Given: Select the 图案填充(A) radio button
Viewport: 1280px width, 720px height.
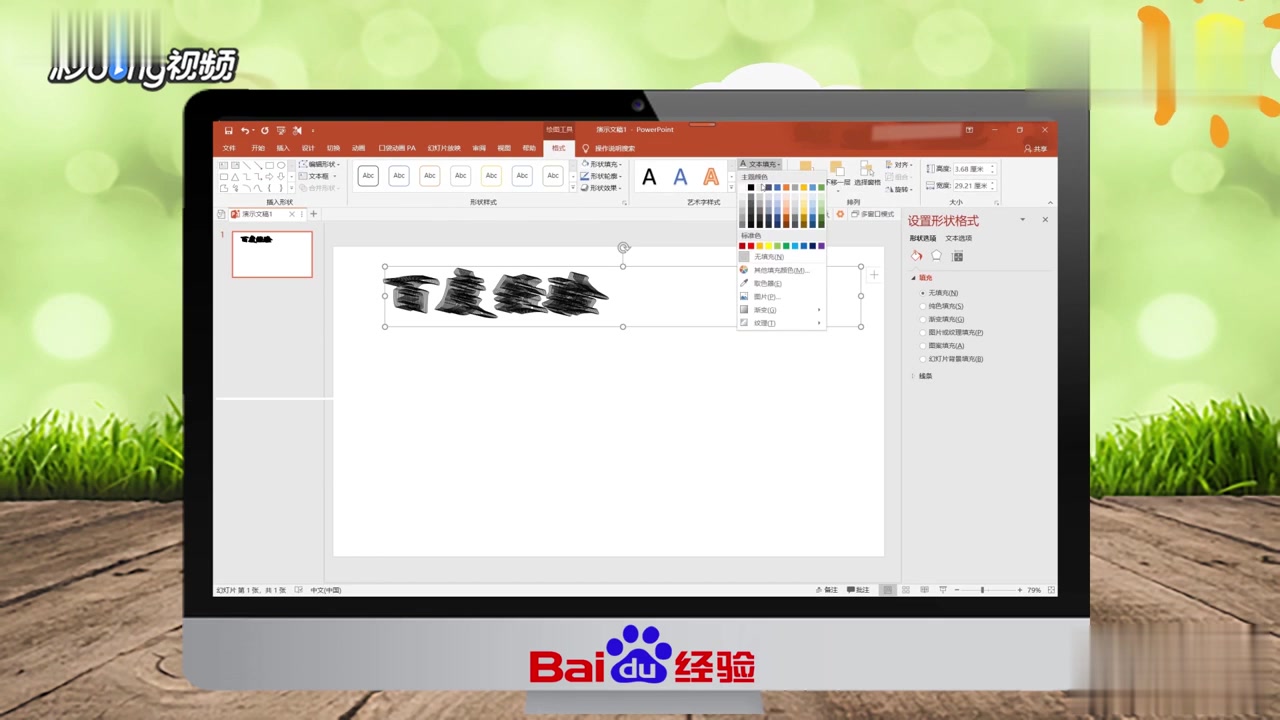Looking at the screenshot, I should click(922, 345).
